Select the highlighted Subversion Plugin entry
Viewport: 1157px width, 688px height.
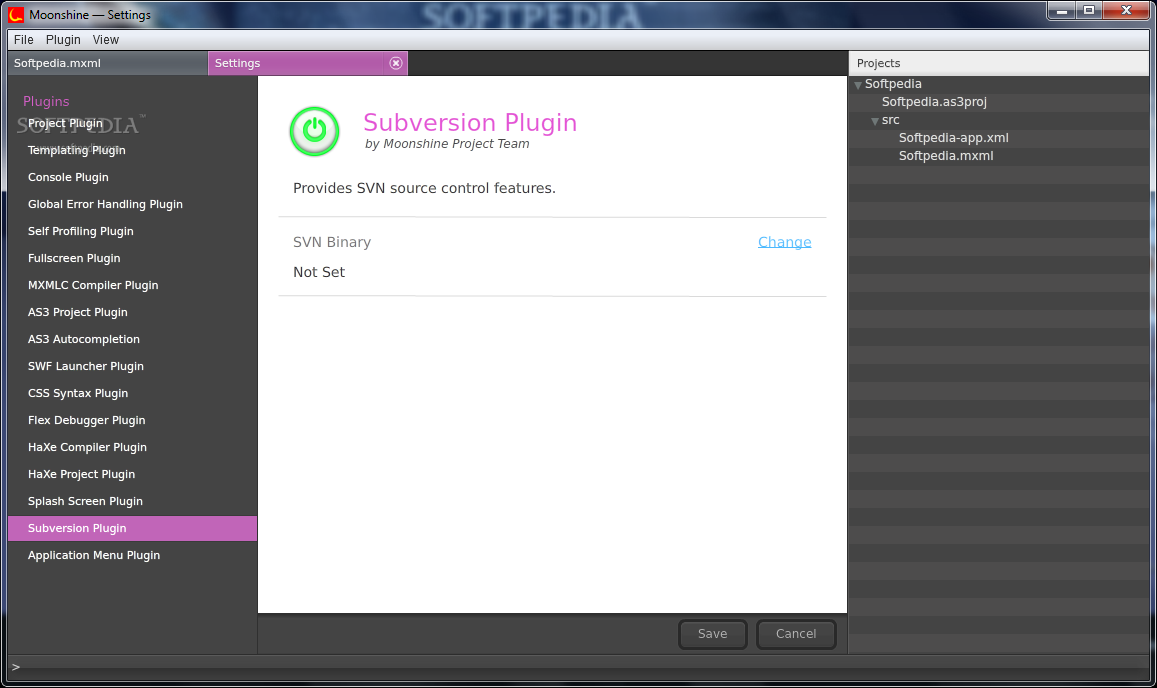tap(132, 529)
